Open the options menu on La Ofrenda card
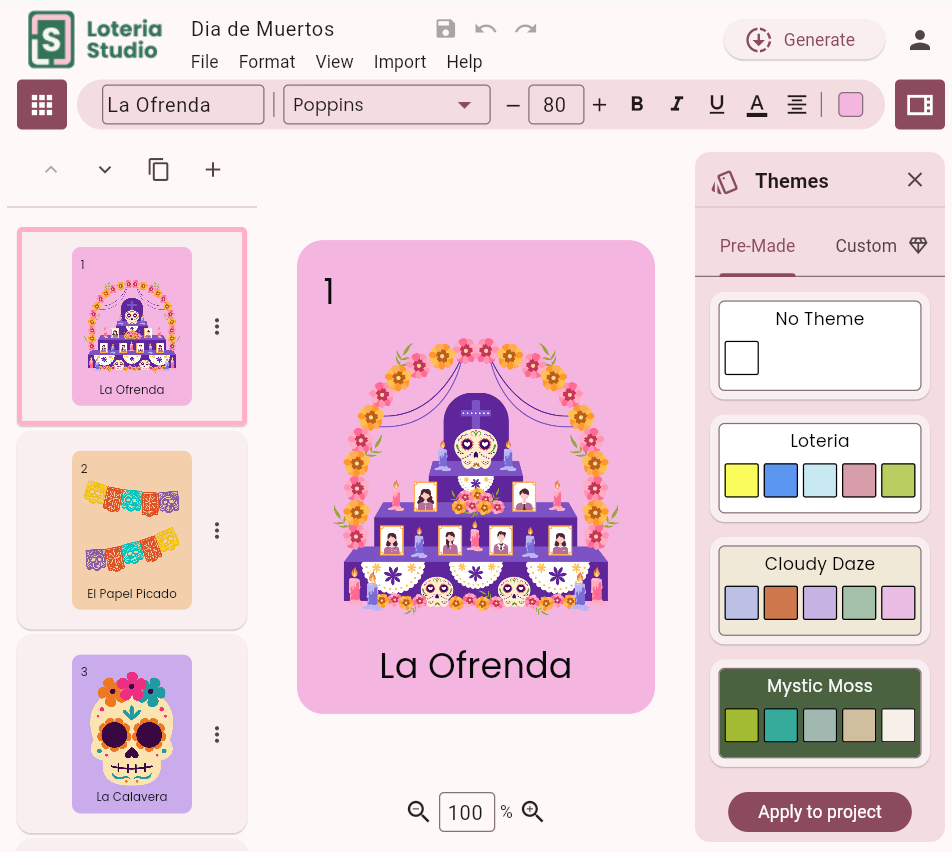 (x=217, y=326)
